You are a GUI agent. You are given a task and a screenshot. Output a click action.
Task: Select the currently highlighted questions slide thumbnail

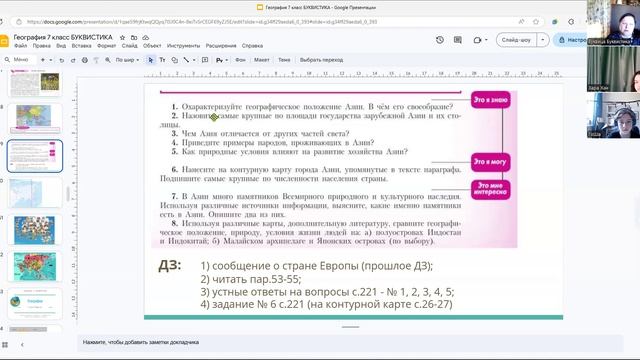[x=35, y=156]
